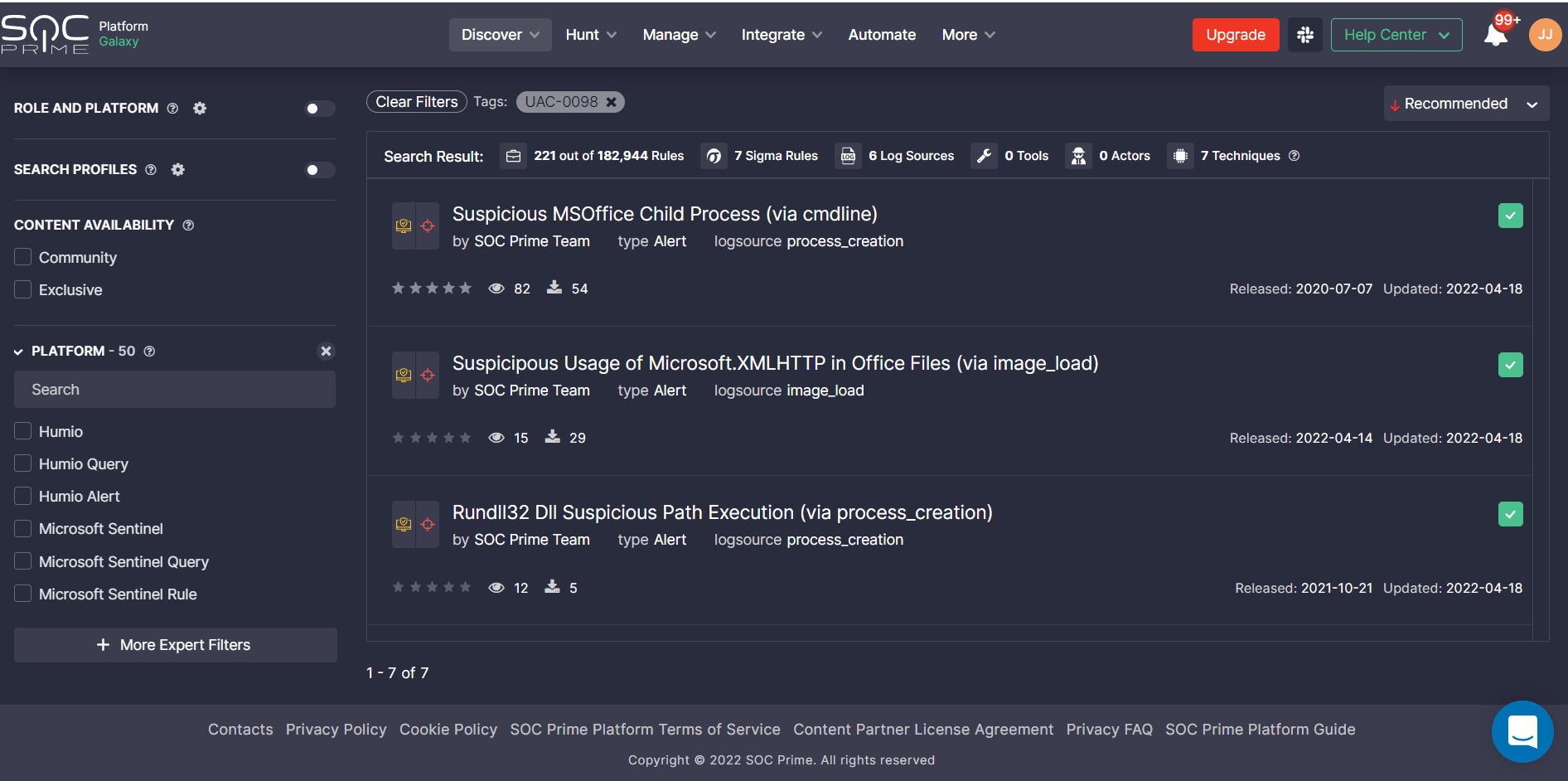Click download icon on Microsoft.XMLHTTP rule
1568x781 pixels.
pyautogui.click(x=552, y=437)
